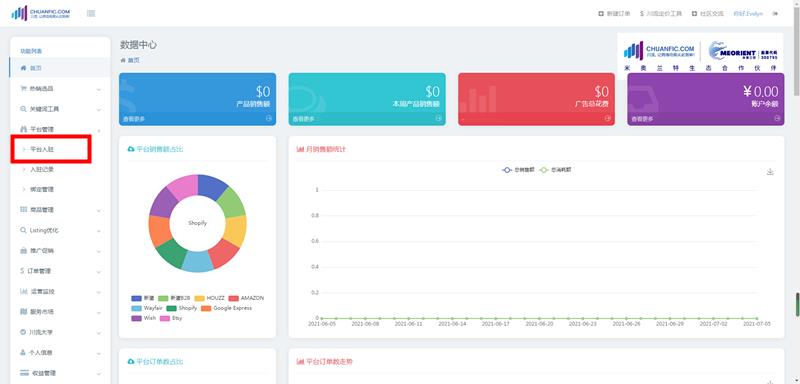
Task: Click the 新蛋 dark blue legend swatch
Action: [136, 298]
